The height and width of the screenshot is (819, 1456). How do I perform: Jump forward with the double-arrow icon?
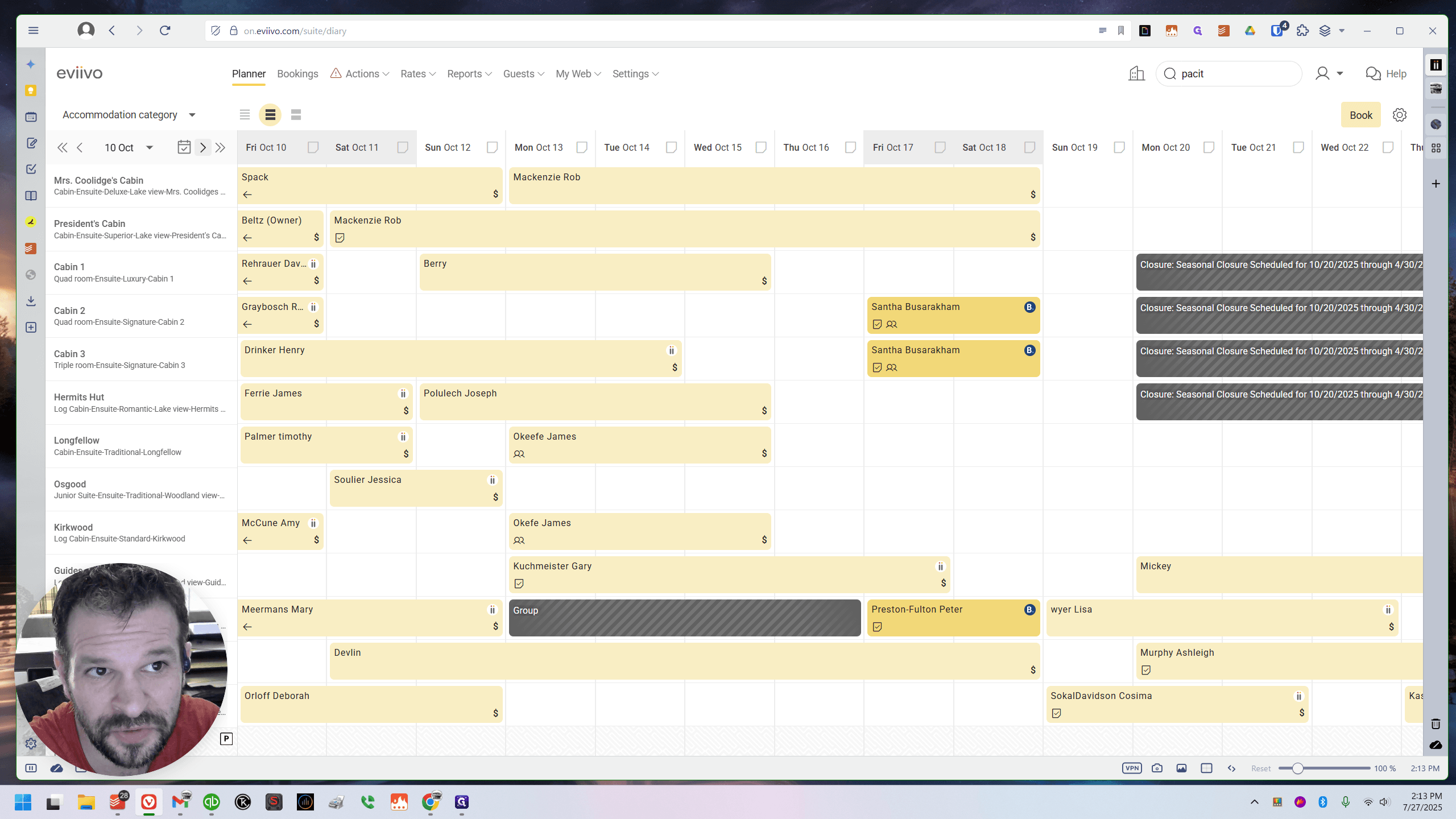pos(221,147)
